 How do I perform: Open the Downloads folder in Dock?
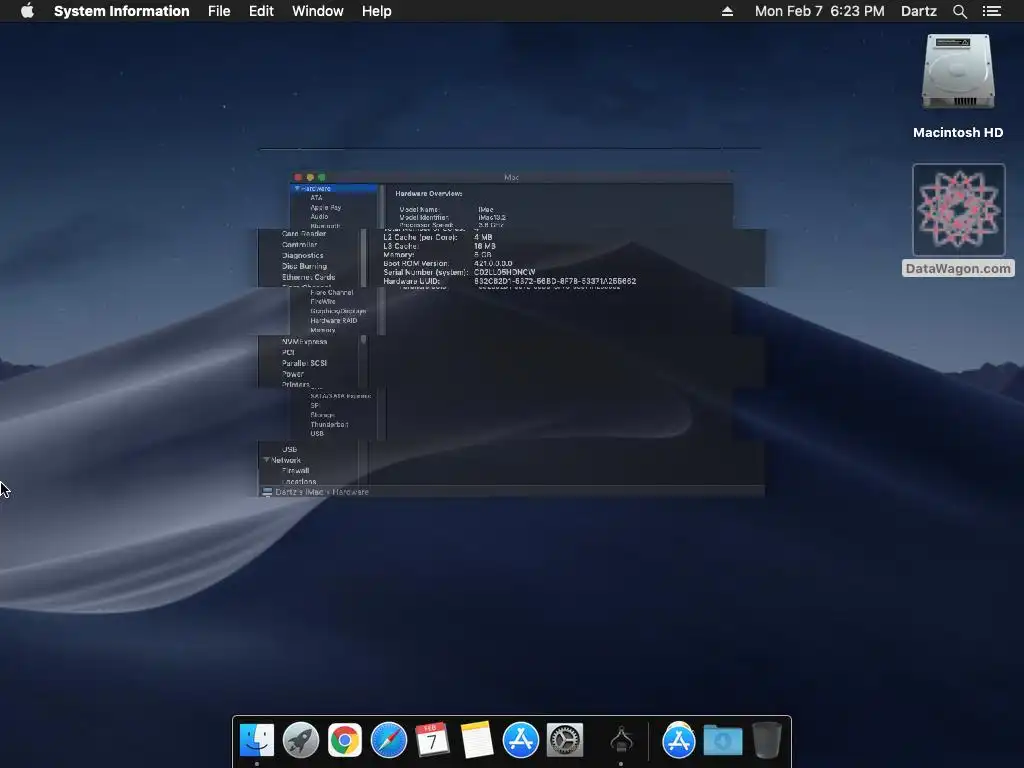pyautogui.click(x=722, y=741)
